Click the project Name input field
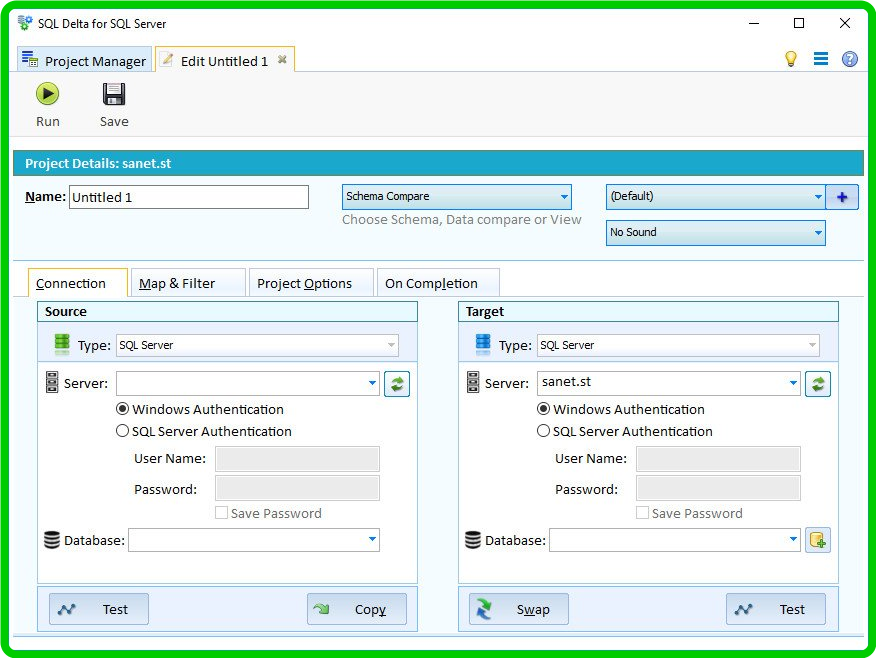The height and width of the screenshot is (658, 876). [x=189, y=197]
